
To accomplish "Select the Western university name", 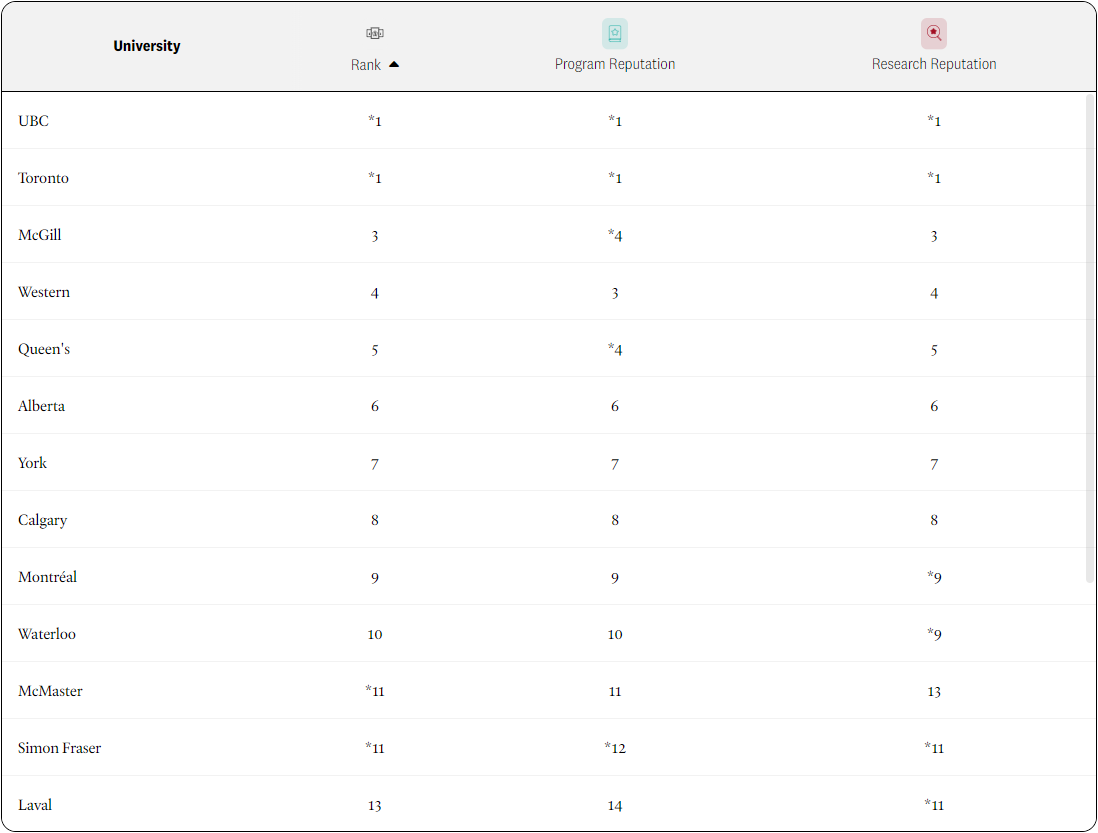I will point(44,292).
